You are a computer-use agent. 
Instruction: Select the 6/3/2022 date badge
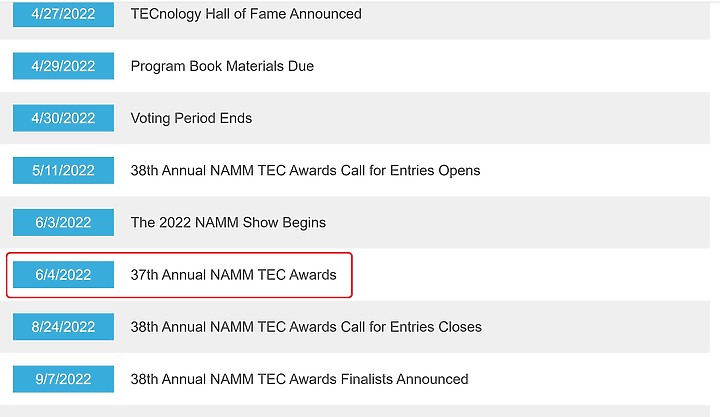coord(63,222)
